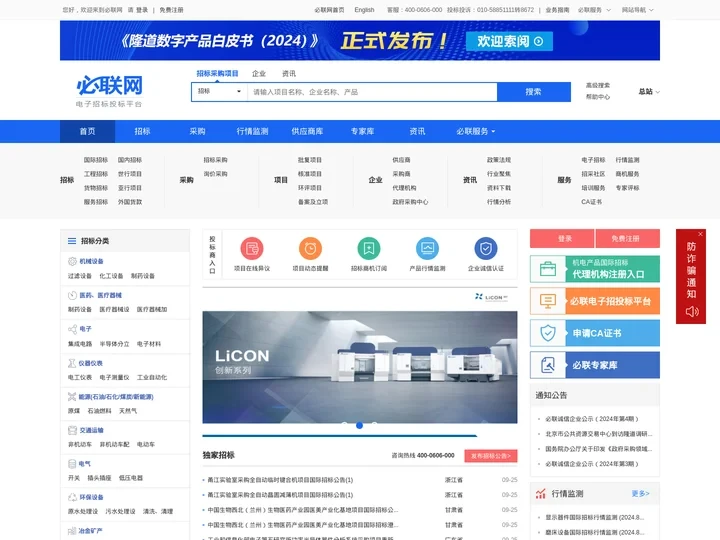720x540 pixels.
Task: Click the 项目在线异议 red icon
Action: (x=252, y=248)
